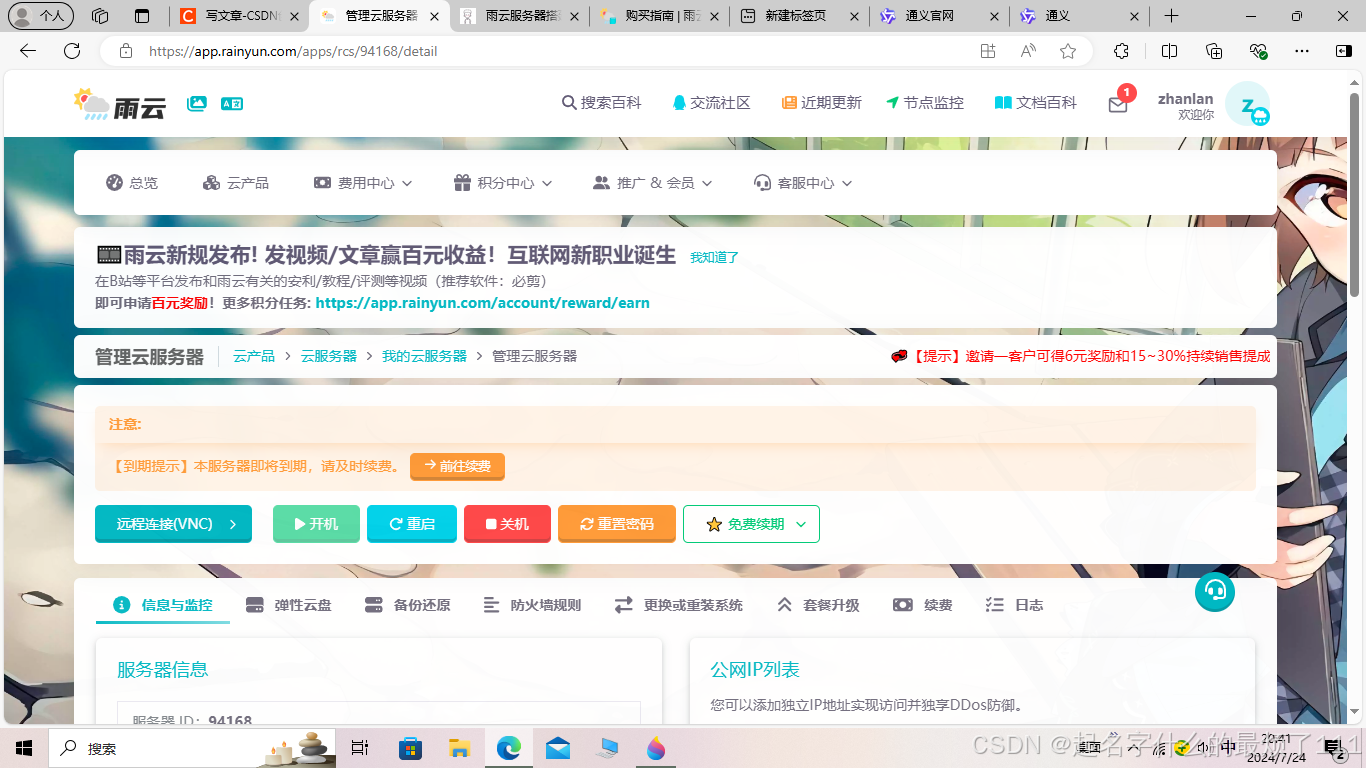Viewport: 1366px width, 768px height.
Task: Open read aloud icon in address bar
Action: click(1028, 51)
